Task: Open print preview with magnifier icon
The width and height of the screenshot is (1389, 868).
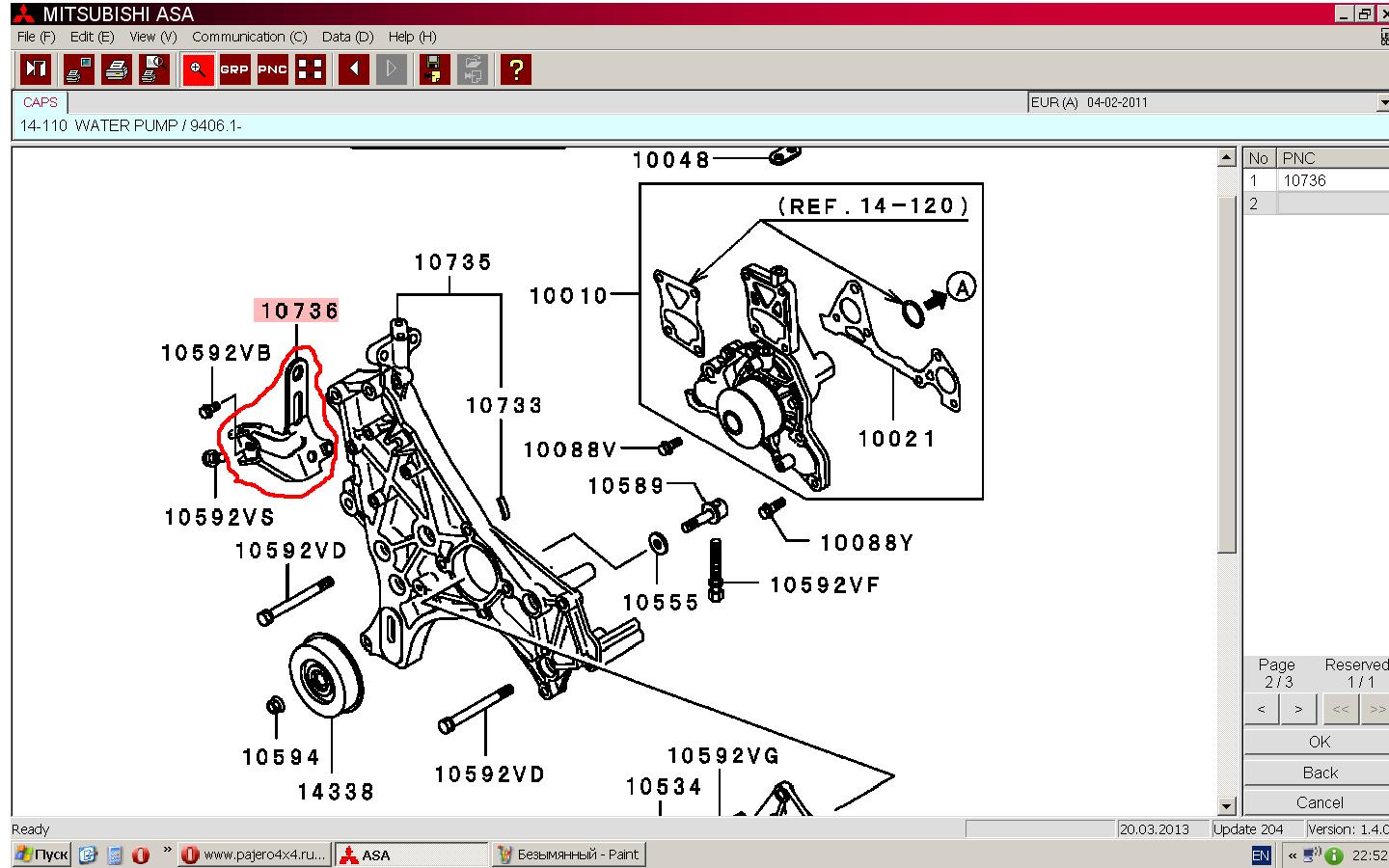Action: 154,69
